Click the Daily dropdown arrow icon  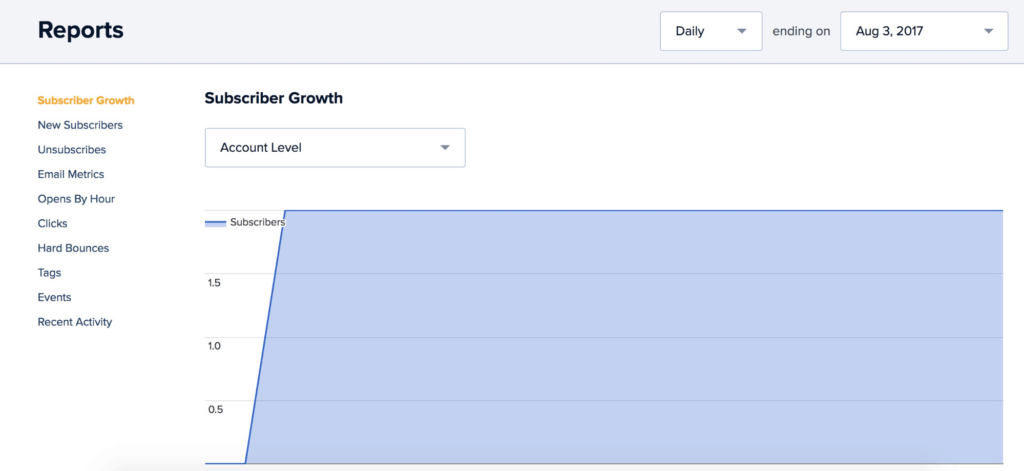coord(741,31)
